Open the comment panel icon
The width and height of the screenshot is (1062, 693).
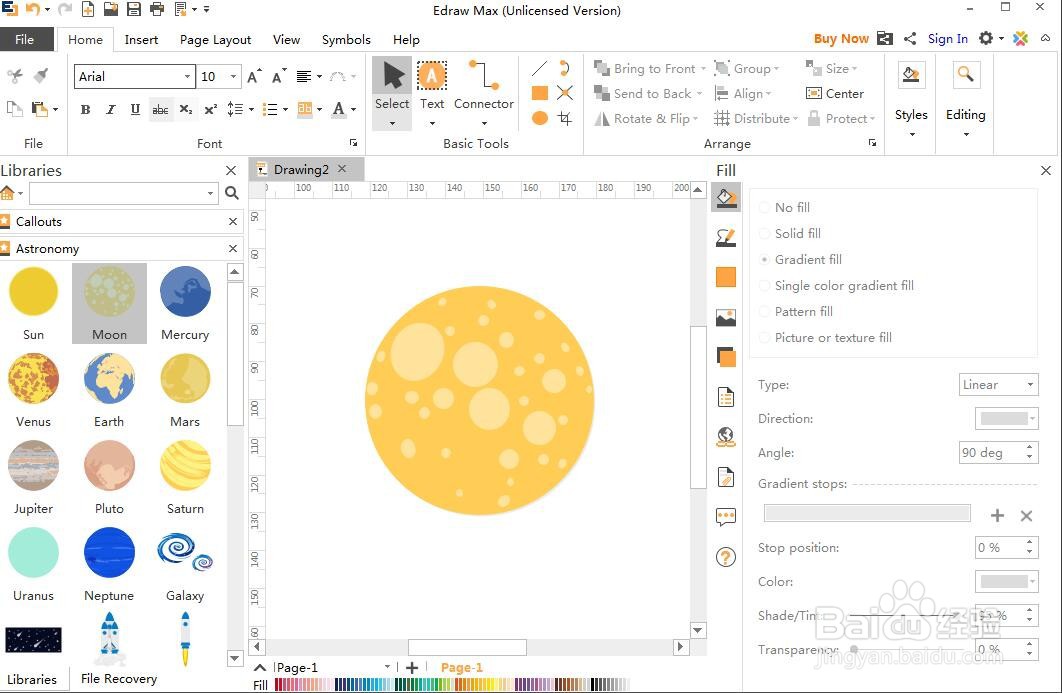(726, 517)
